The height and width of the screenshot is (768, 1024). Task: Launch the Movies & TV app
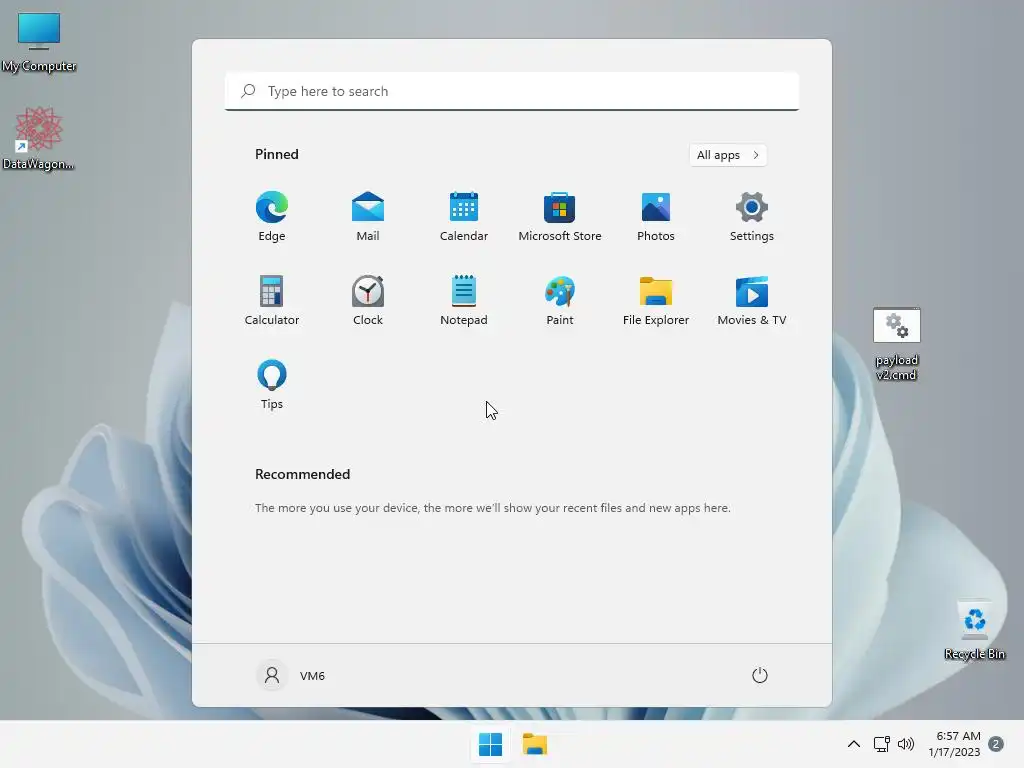click(x=752, y=300)
